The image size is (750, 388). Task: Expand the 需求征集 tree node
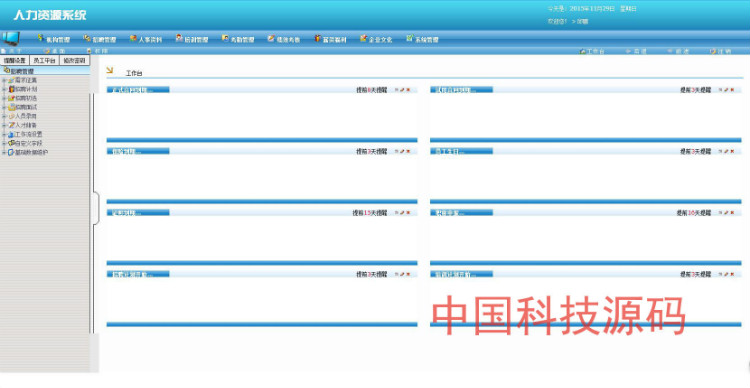click(4, 80)
